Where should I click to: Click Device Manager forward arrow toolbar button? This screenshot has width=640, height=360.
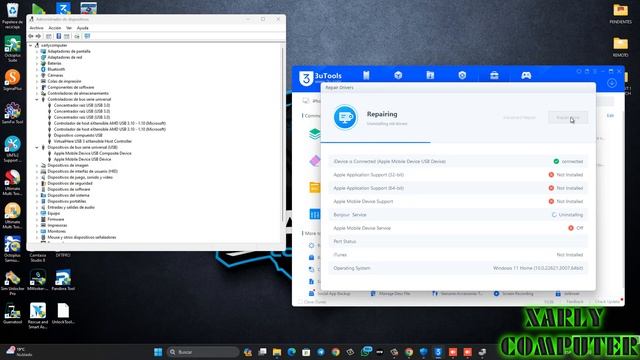click(38, 36)
